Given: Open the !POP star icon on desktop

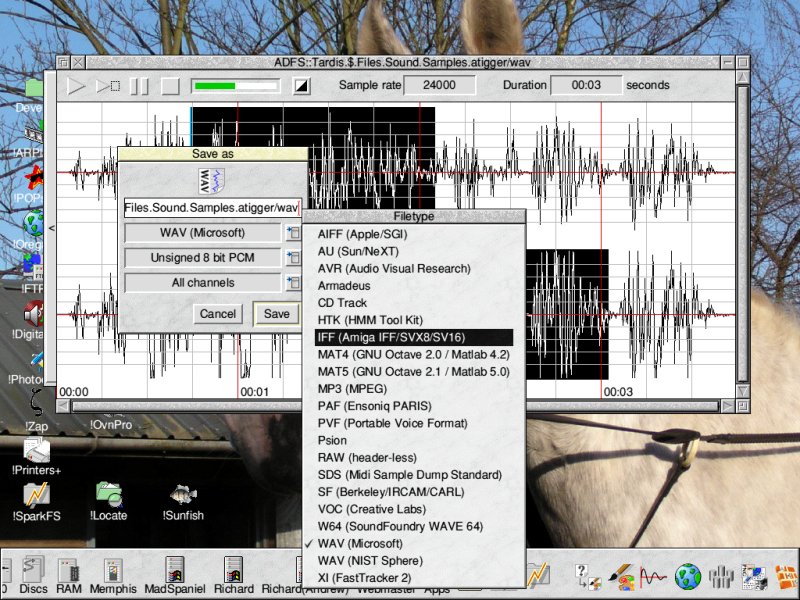Looking at the screenshot, I should click(x=33, y=184).
